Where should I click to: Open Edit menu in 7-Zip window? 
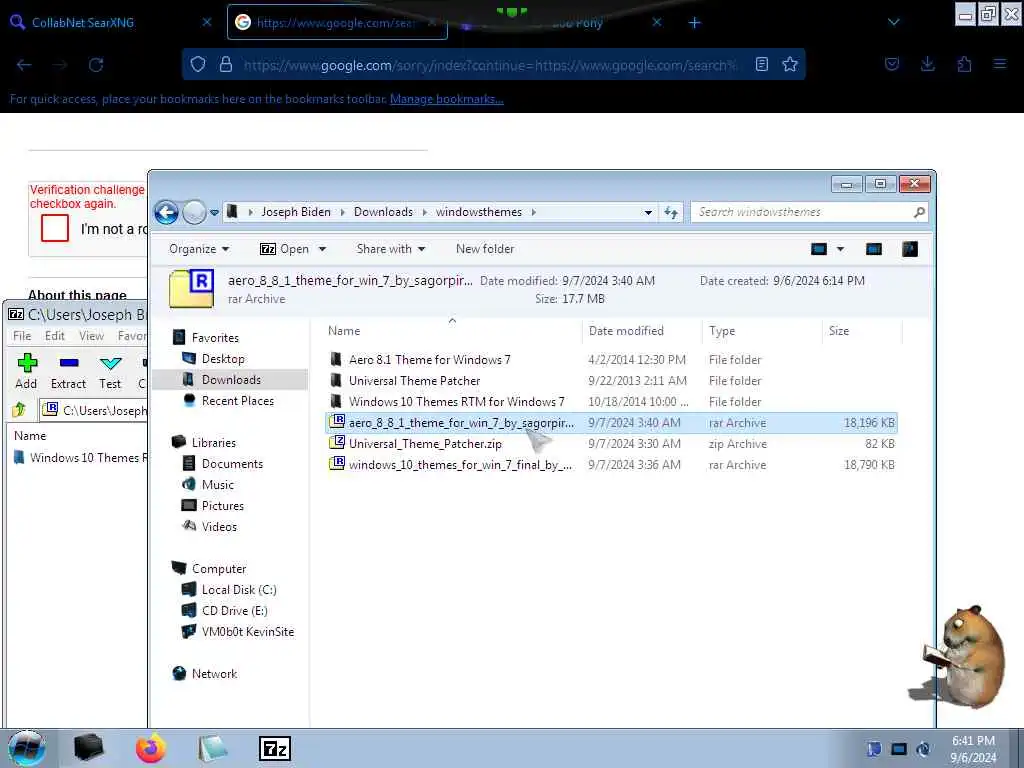pyautogui.click(x=54, y=336)
